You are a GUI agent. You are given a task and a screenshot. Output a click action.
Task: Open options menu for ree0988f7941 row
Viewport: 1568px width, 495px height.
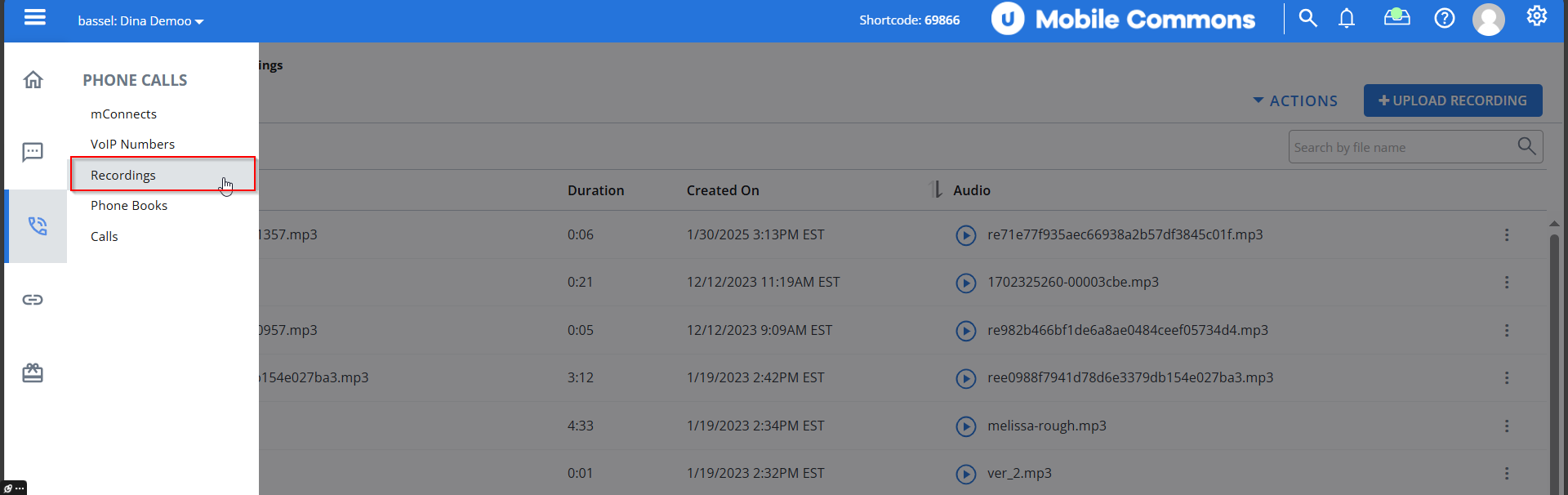[x=1507, y=378]
